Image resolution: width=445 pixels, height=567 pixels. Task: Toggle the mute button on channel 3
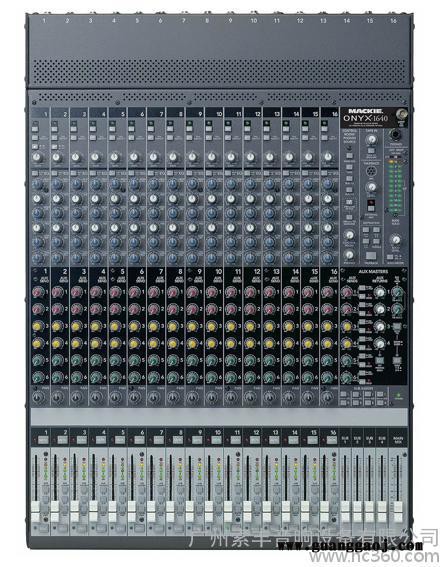click(81, 440)
